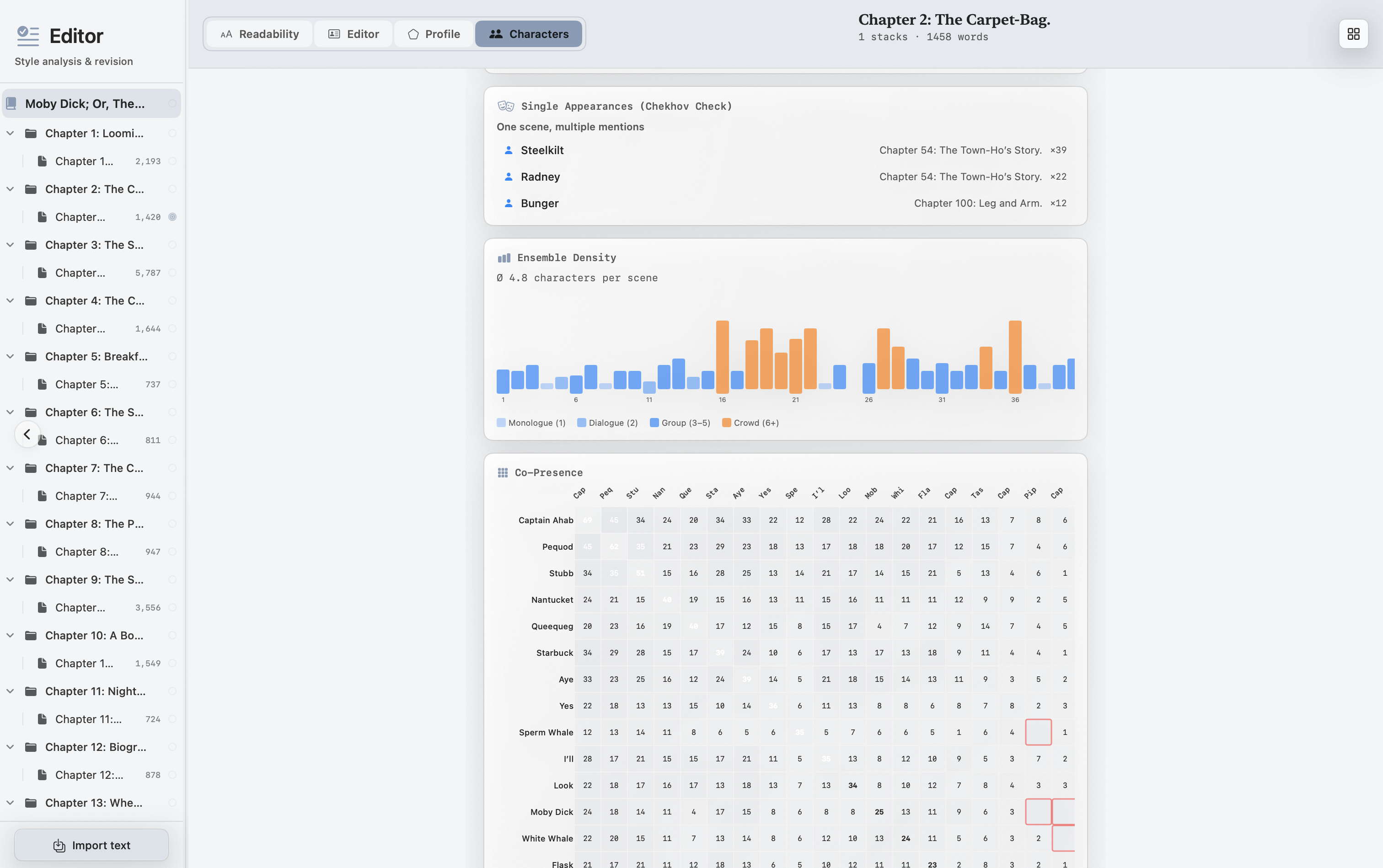
Task: Toggle status circle on the 1,644-word file
Action: pos(172,328)
